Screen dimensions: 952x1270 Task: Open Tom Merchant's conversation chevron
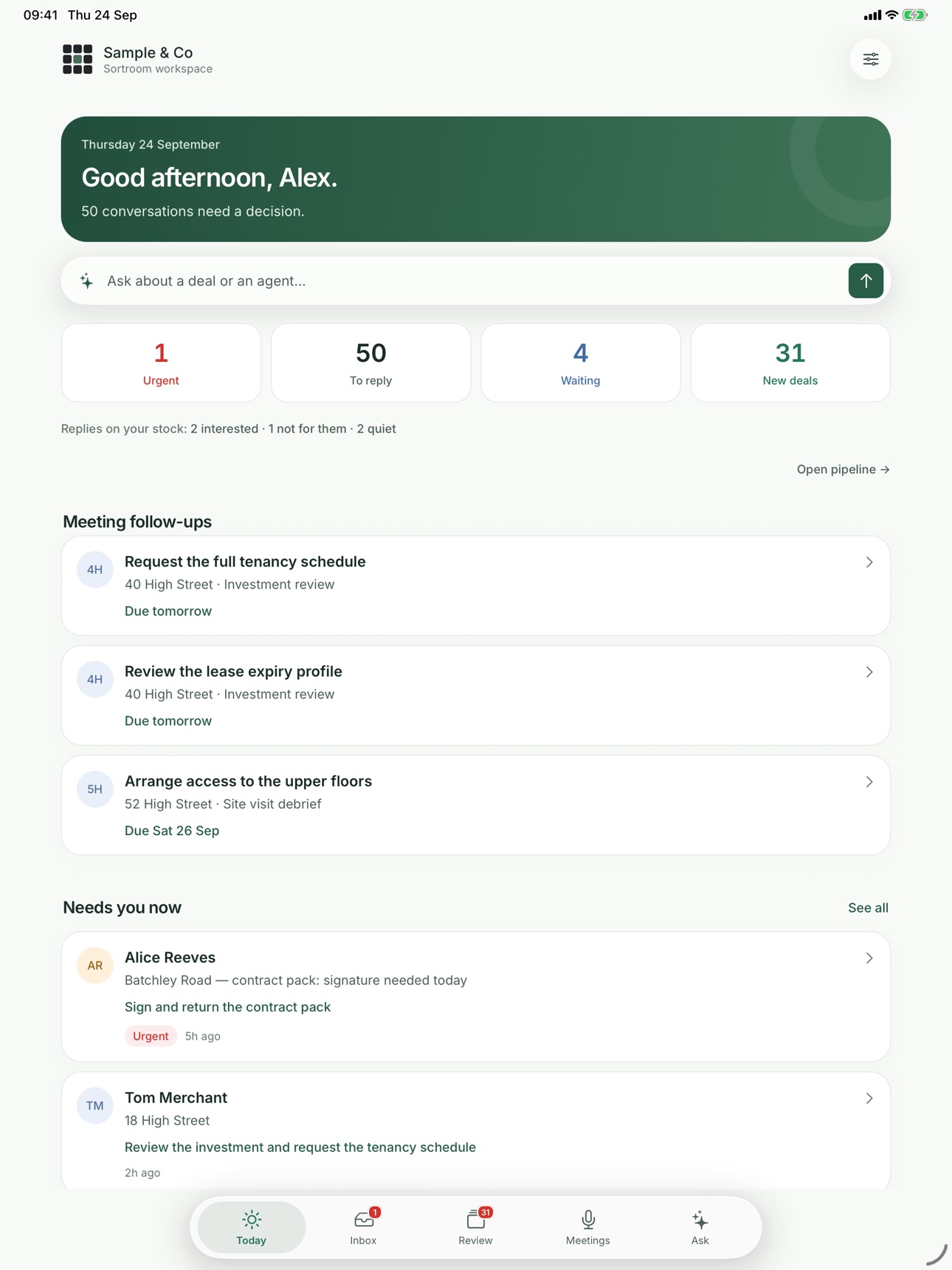pyautogui.click(x=869, y=1099)
